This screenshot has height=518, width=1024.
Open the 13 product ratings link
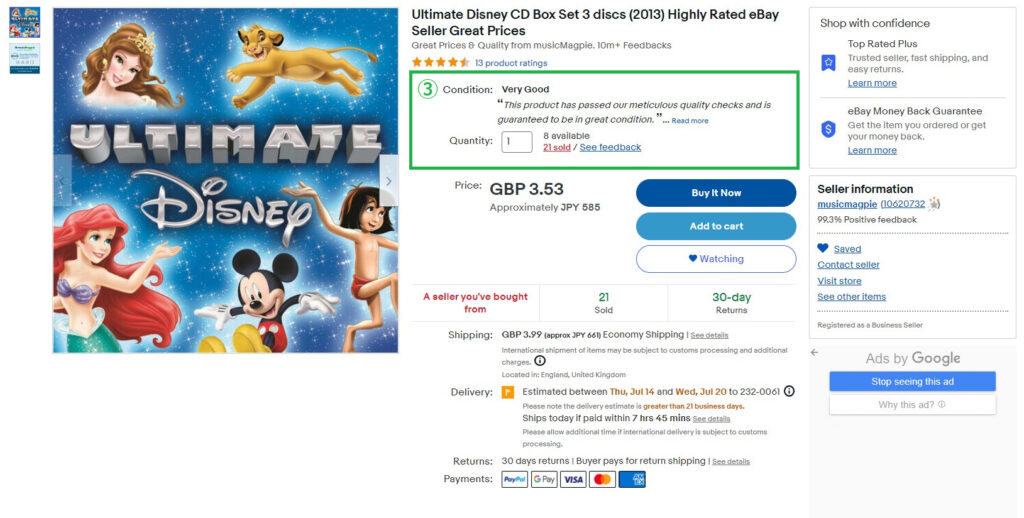point(511,63)
